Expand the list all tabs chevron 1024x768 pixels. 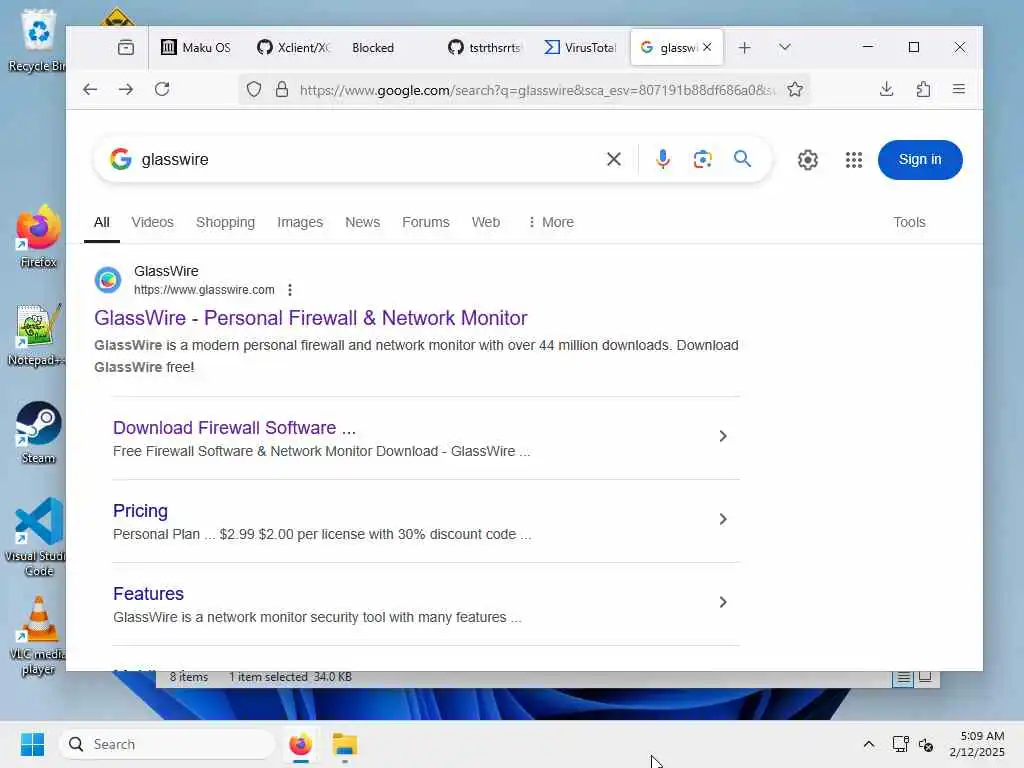[x=785, y=47]
